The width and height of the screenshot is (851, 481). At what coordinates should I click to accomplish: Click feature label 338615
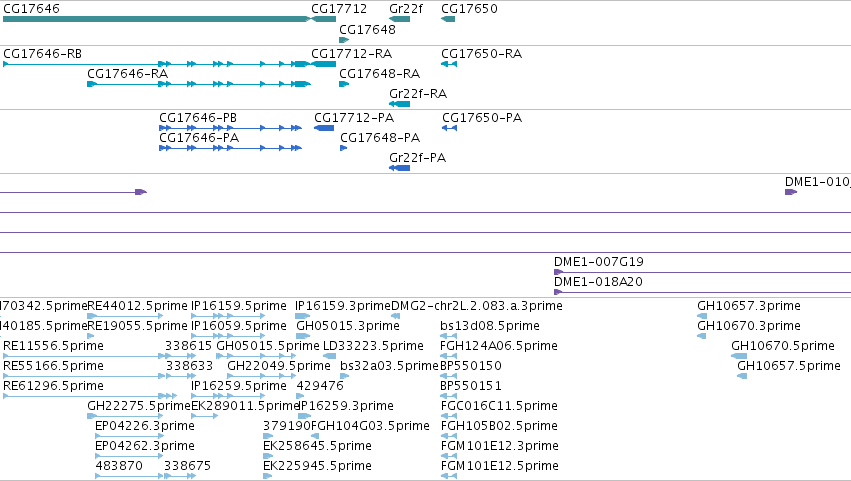pyautogui.click(x=188, y=346)
